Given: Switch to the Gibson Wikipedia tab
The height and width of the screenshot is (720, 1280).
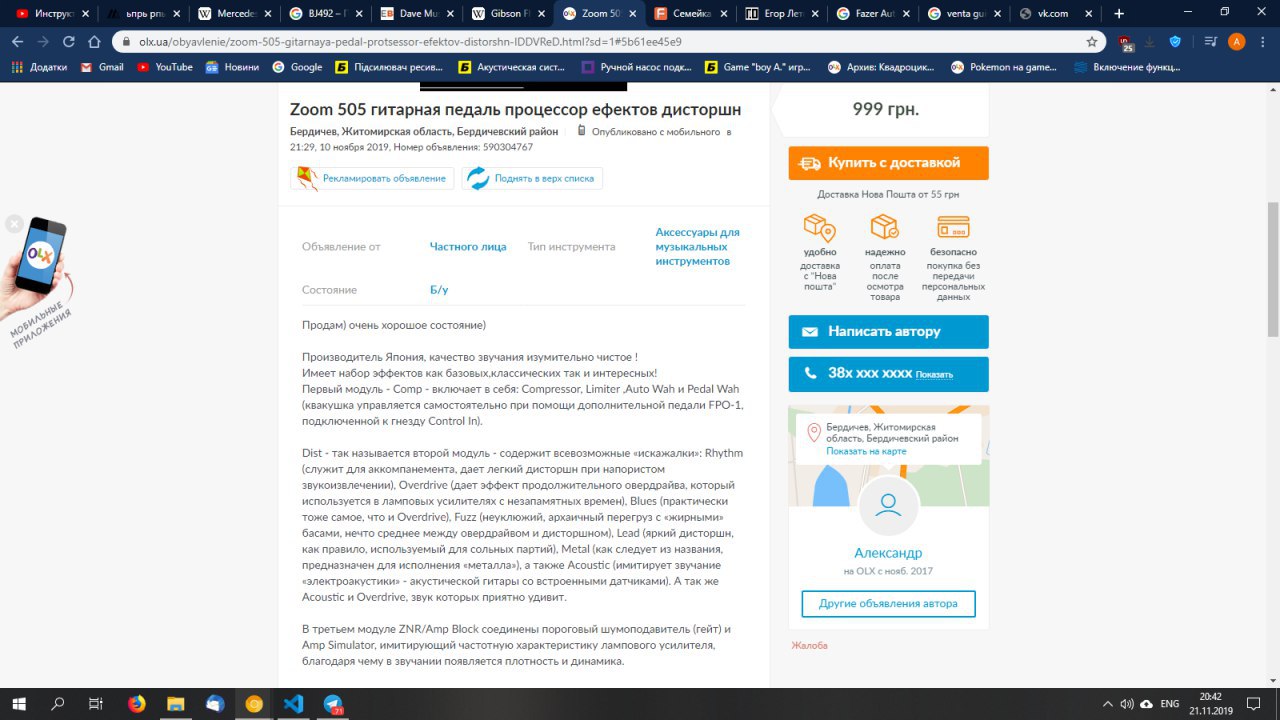Looking at the screenshot, I should click(x=507, y=14).
